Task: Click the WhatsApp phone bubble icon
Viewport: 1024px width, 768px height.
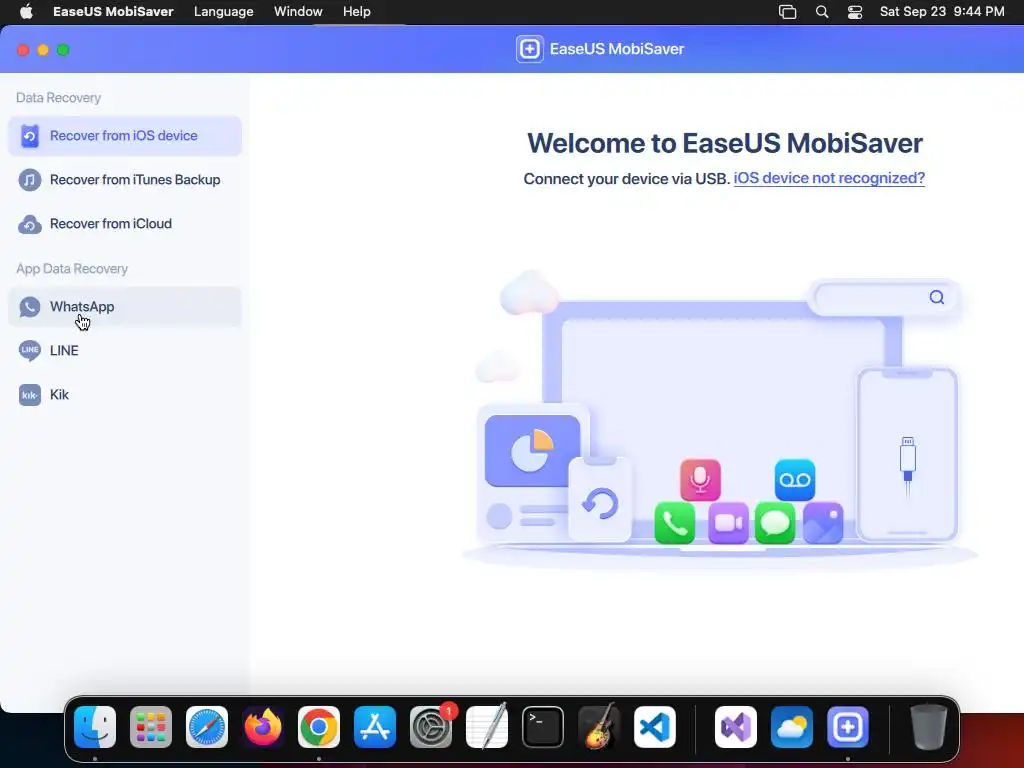Action: 29,306
